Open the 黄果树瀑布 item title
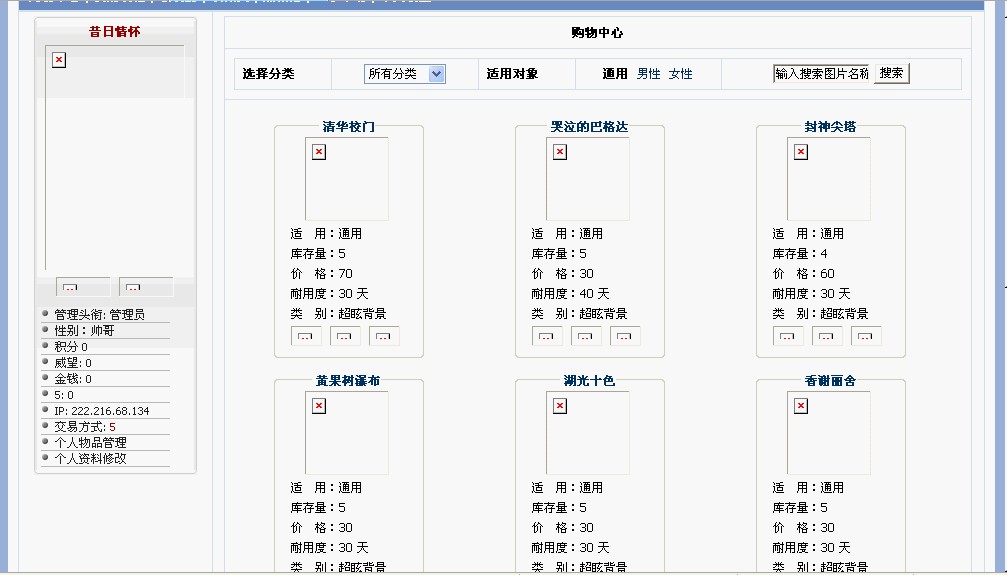This screenshot has height=575, width=1007. (x=348, y=380)
